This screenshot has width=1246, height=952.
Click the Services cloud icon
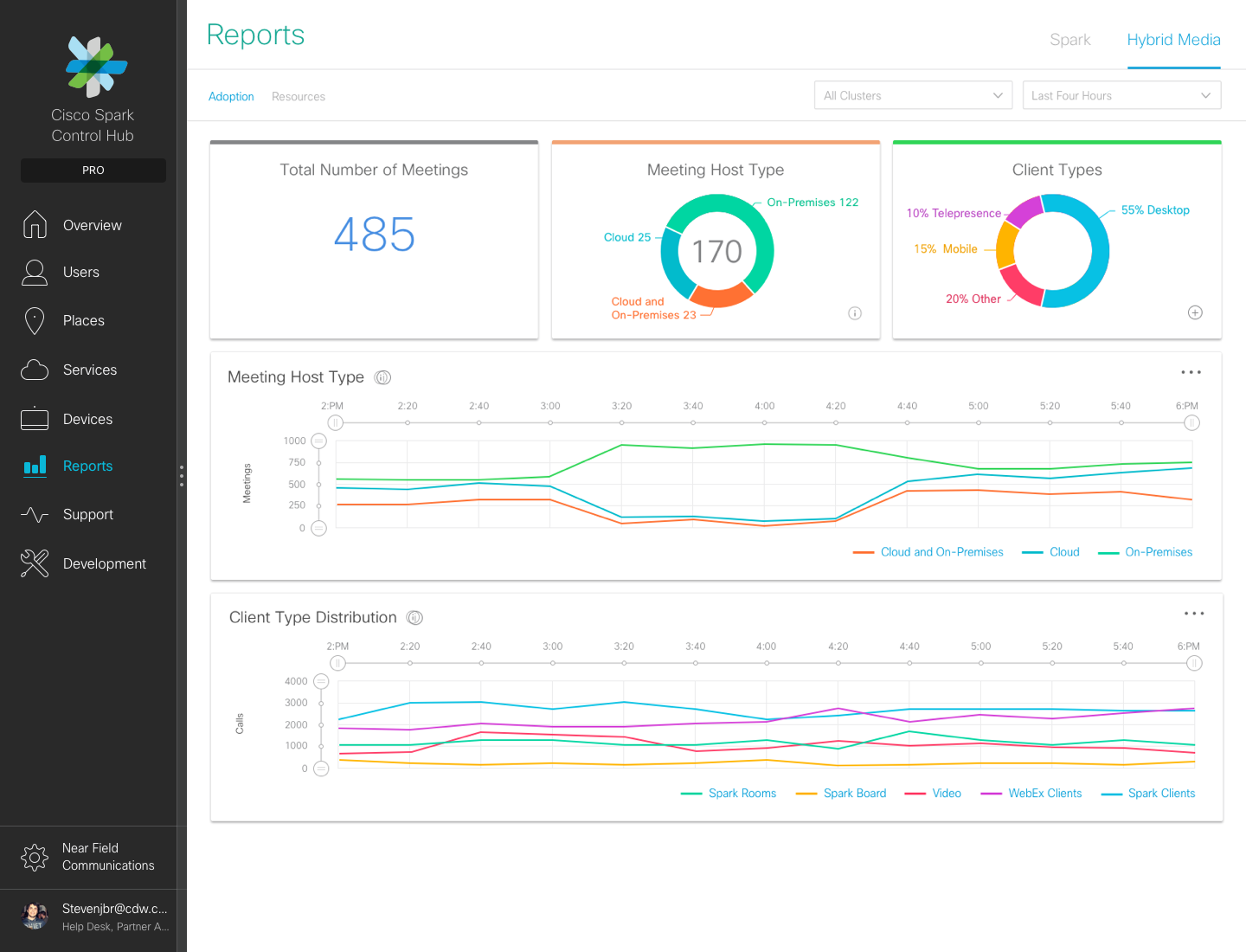click(35, 370)
